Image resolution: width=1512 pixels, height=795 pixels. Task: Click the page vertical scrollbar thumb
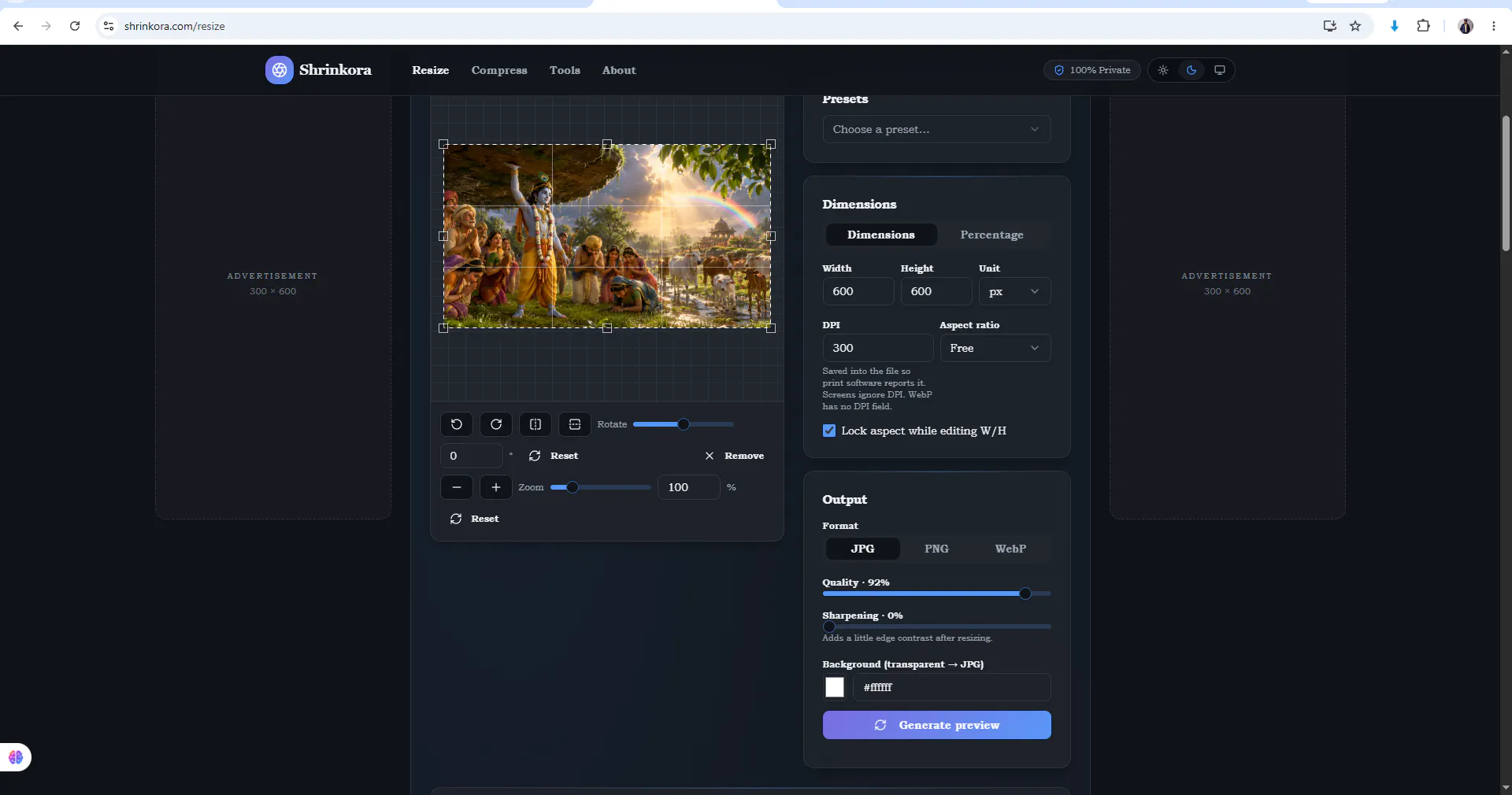click(x=1506, y=183)
